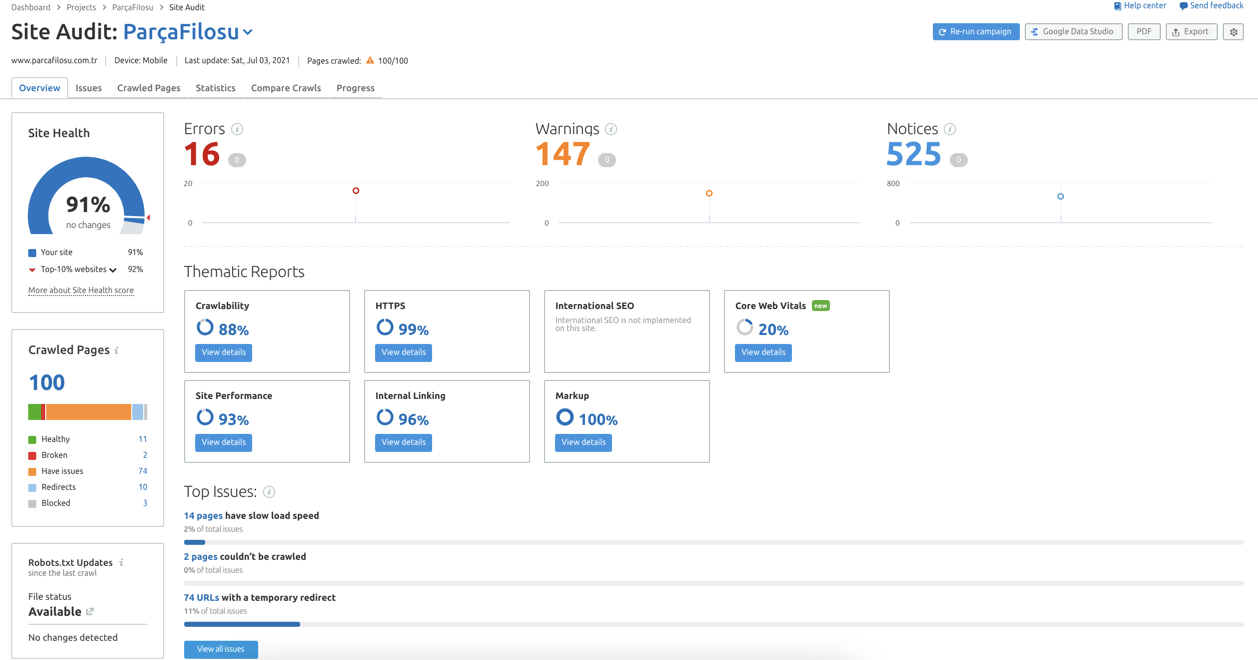Image resolution: width=1258 pixels, height=660 pixels.
Task: Open ParçaFilosu in the breadcrumb
Action: click(x=133, y=7)
